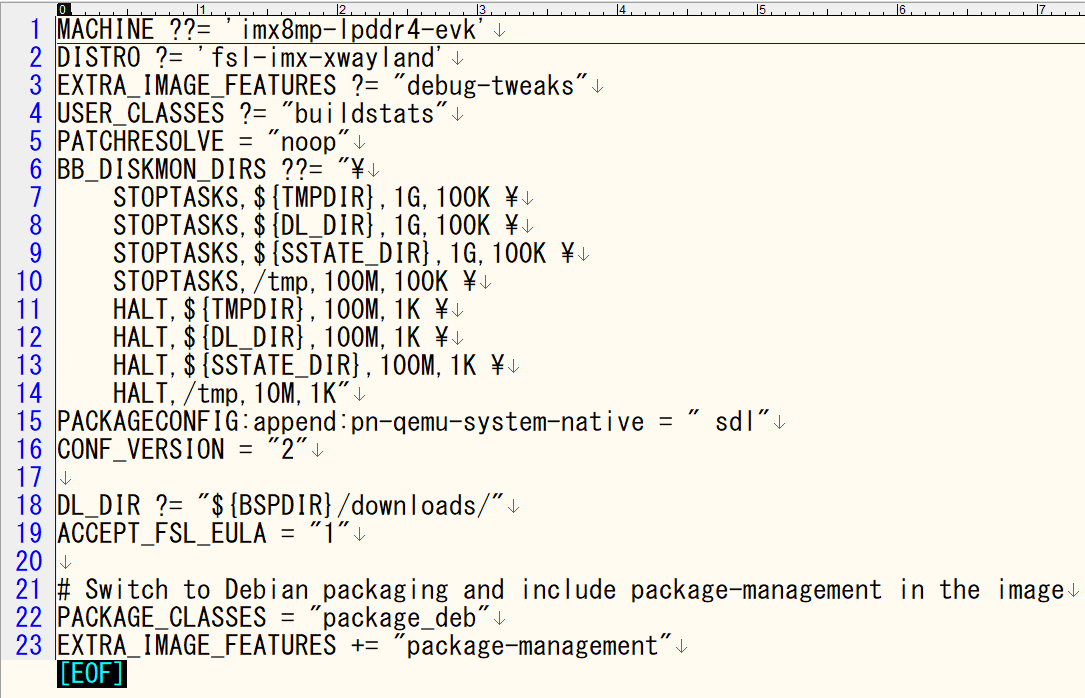
Task: Click the [EOF] marker
Action: (x=91, y=674)
